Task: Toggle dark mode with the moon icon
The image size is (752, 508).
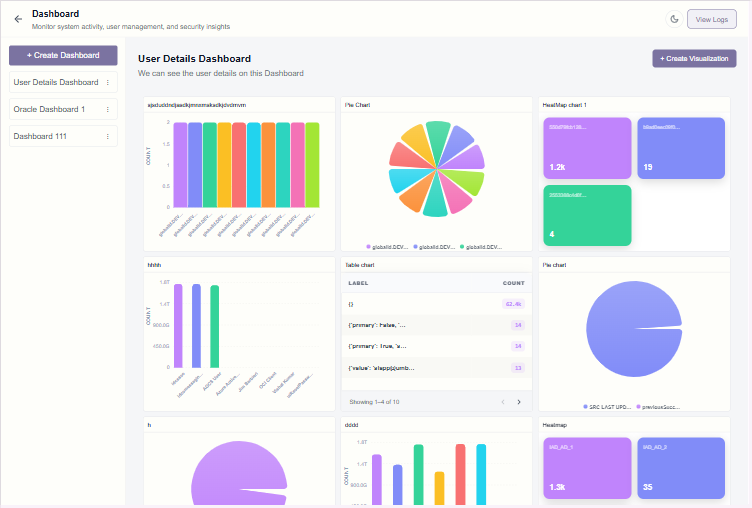Action: point(673,18)
